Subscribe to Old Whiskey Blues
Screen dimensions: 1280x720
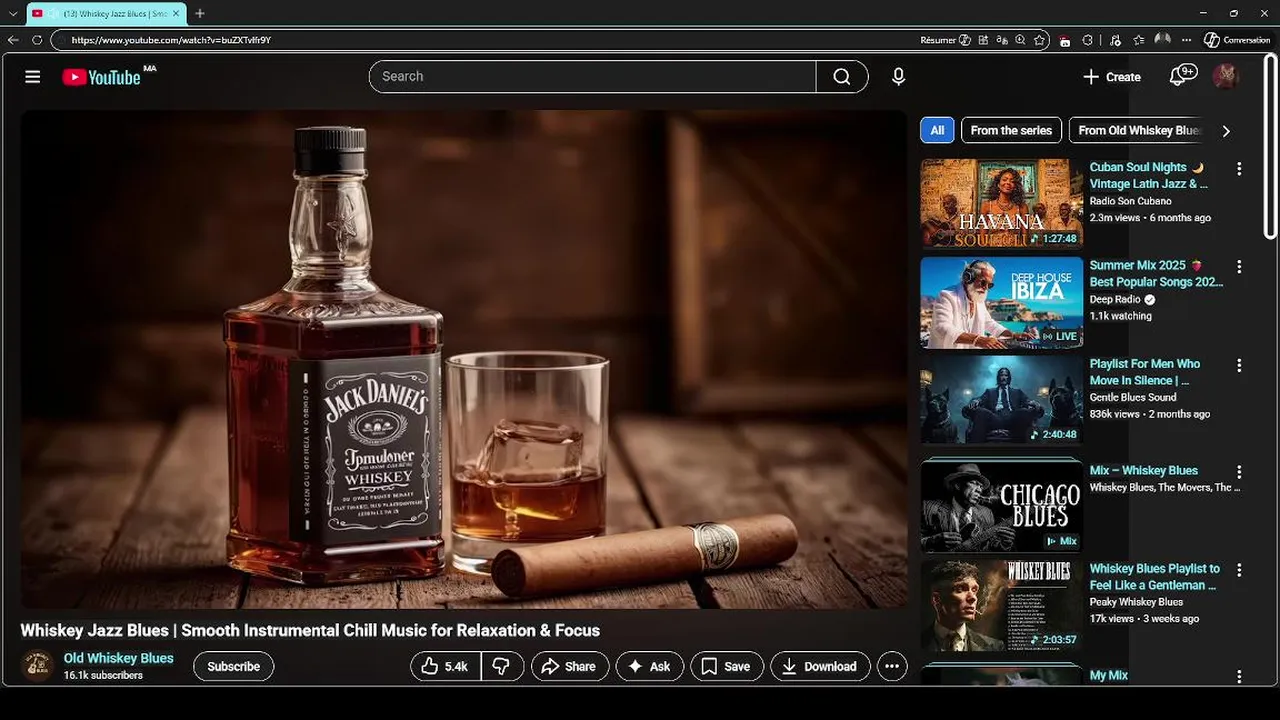(233, 666)
